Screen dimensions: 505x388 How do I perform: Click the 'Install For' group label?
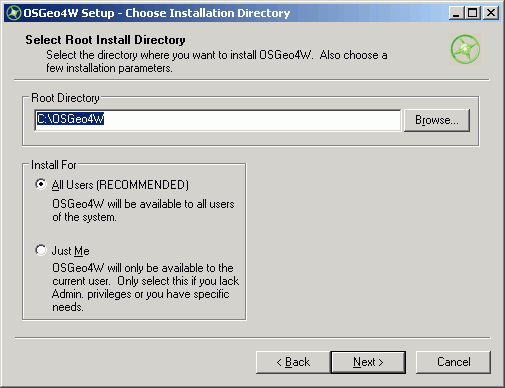pos(54,165)
